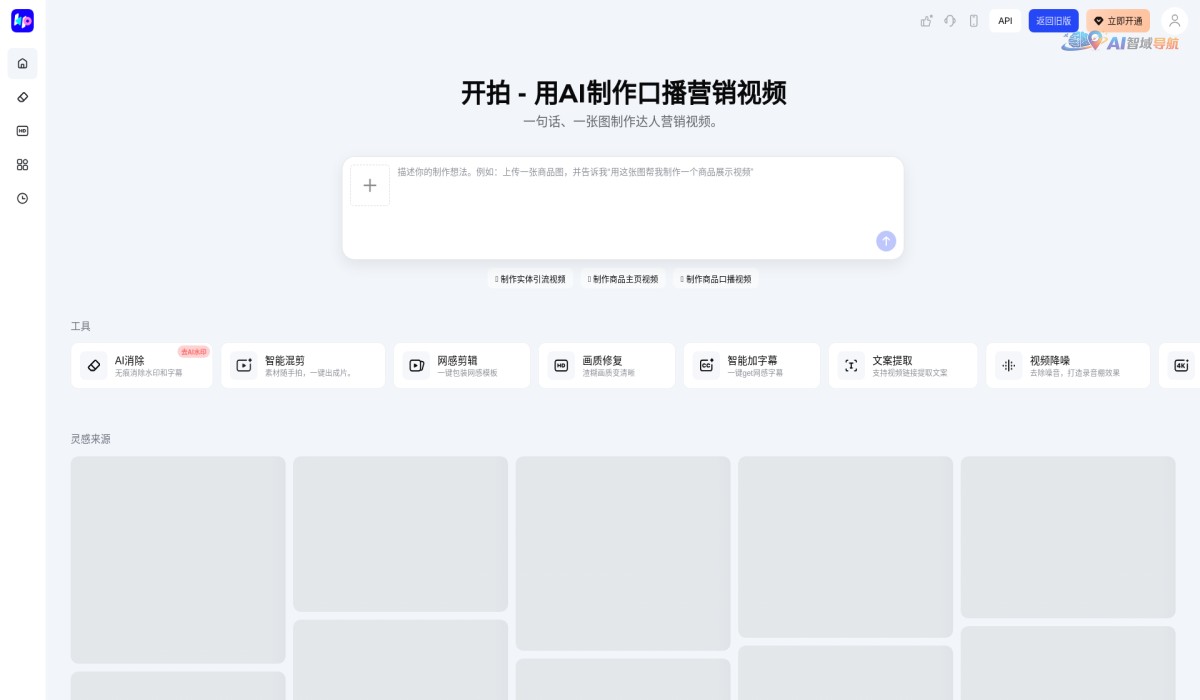Open the 文案提取 extraction tool
Image resolution: width=1200 pixels, height=700 pixels.
[903, 365]
